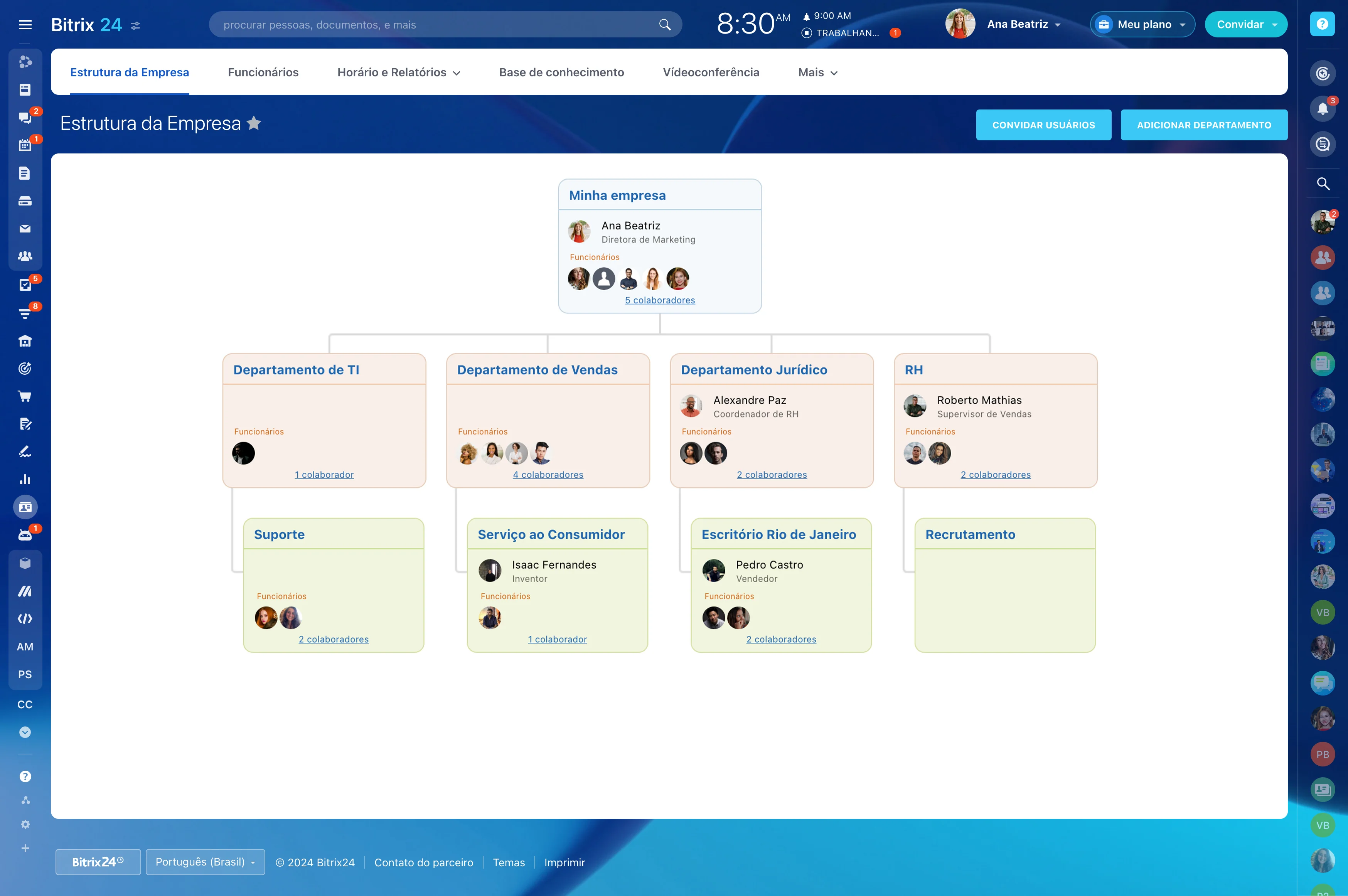
Task: Toggle favorite star next to page title
Action: click(x=254, y=123)
